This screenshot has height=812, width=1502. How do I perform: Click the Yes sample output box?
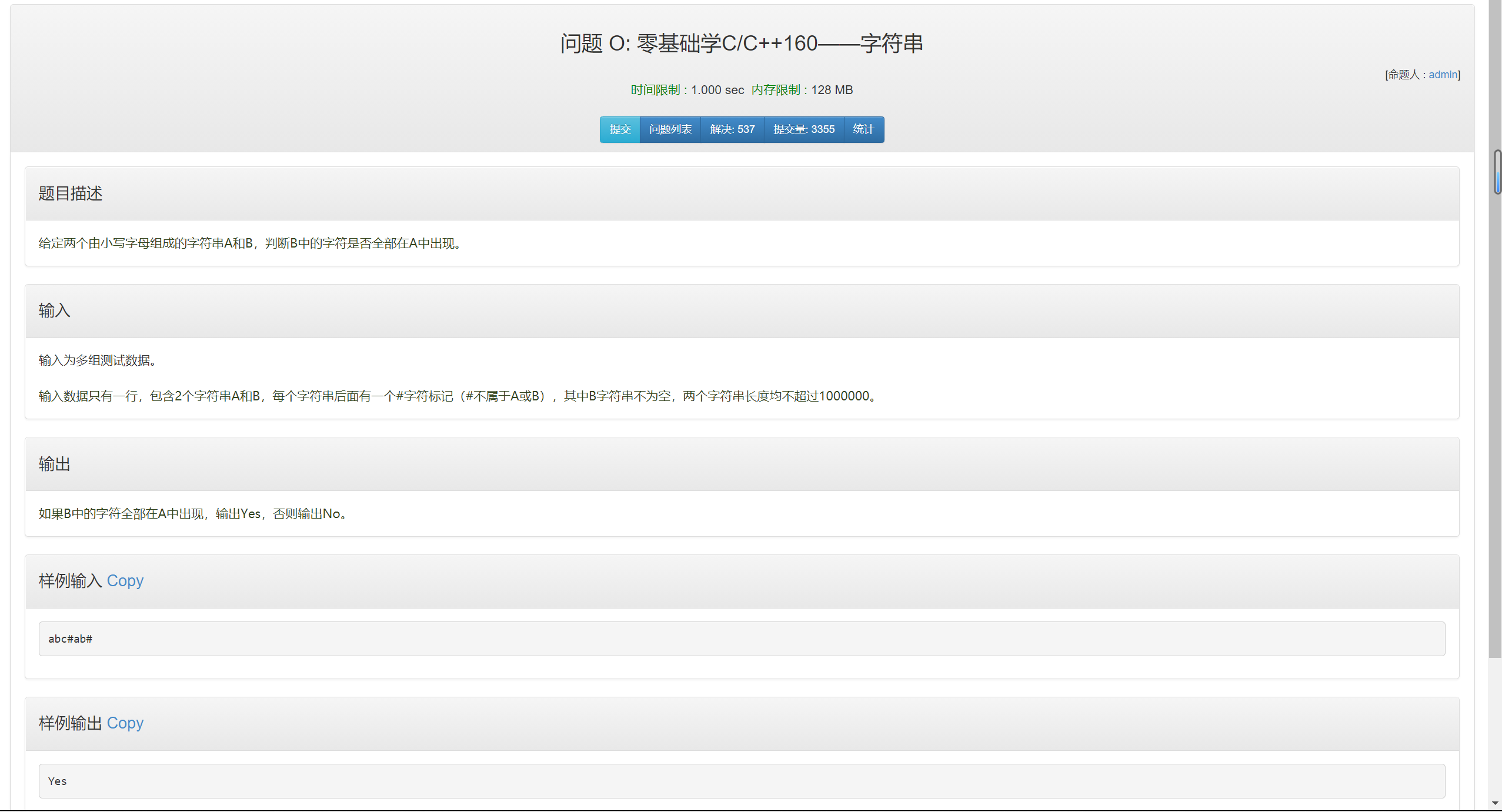pos(741,781)
